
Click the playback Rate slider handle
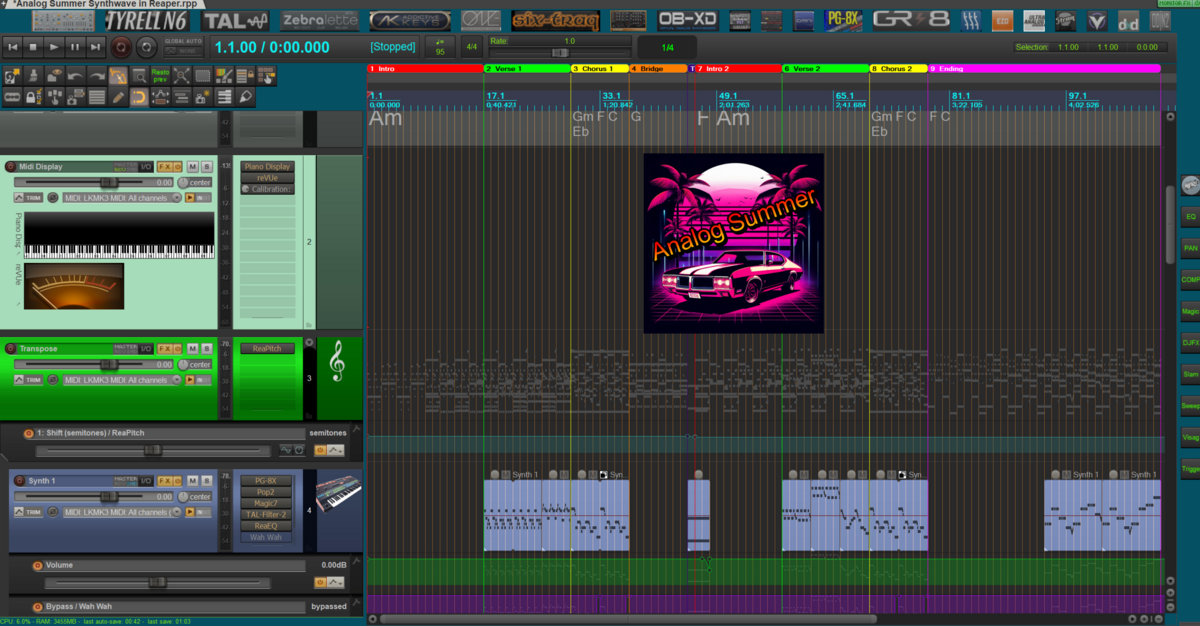point(559,52)
